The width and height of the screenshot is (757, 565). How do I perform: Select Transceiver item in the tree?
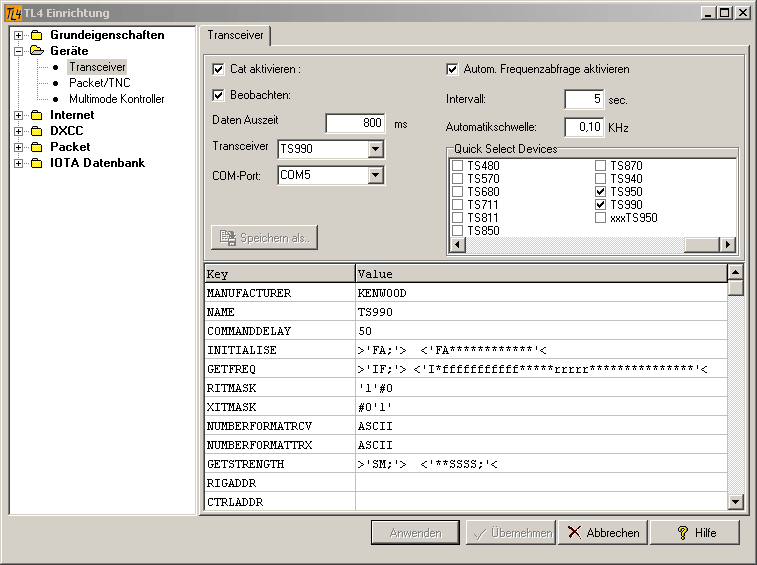coord(97,67)
